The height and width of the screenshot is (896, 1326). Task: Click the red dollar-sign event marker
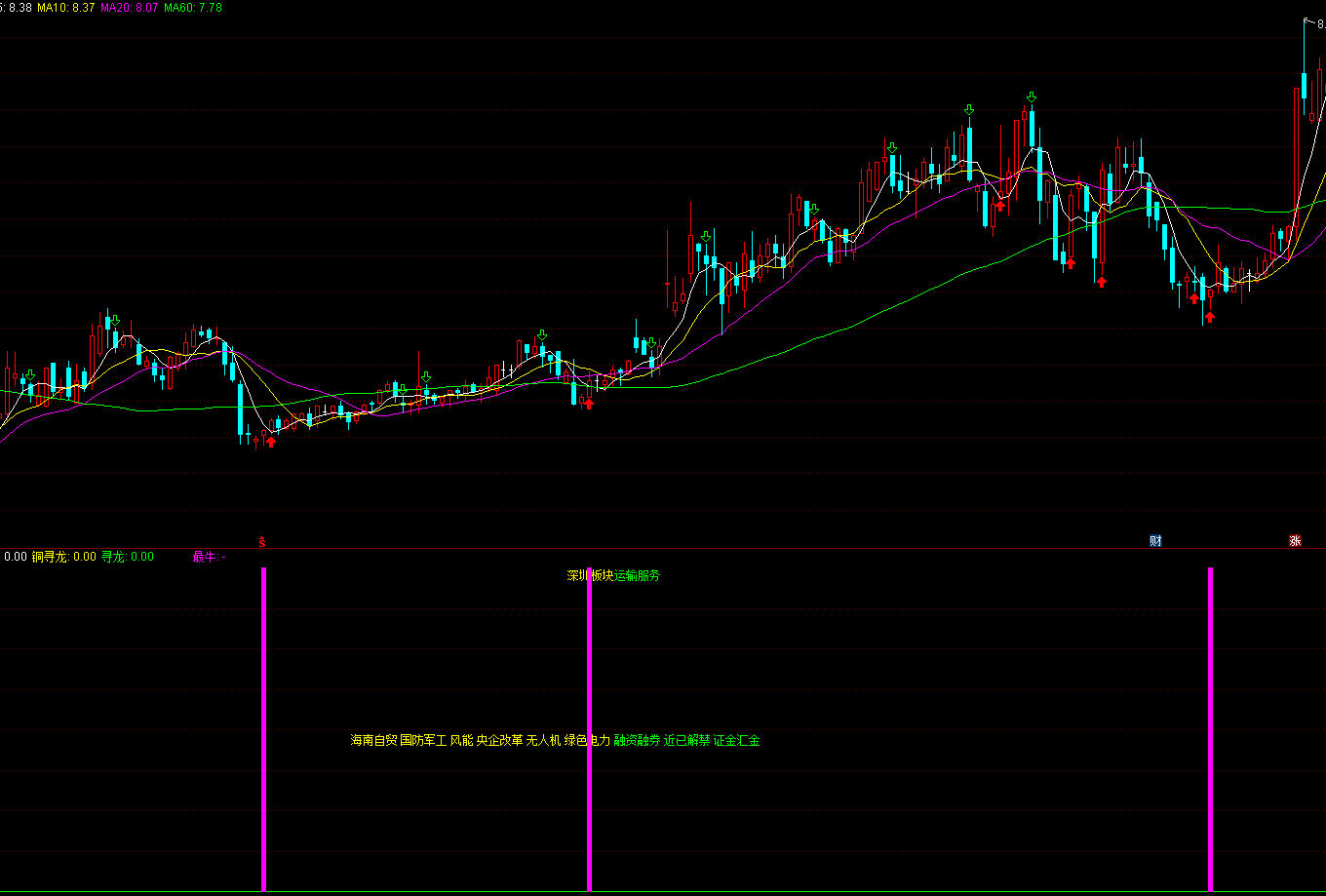pos(261,541)
